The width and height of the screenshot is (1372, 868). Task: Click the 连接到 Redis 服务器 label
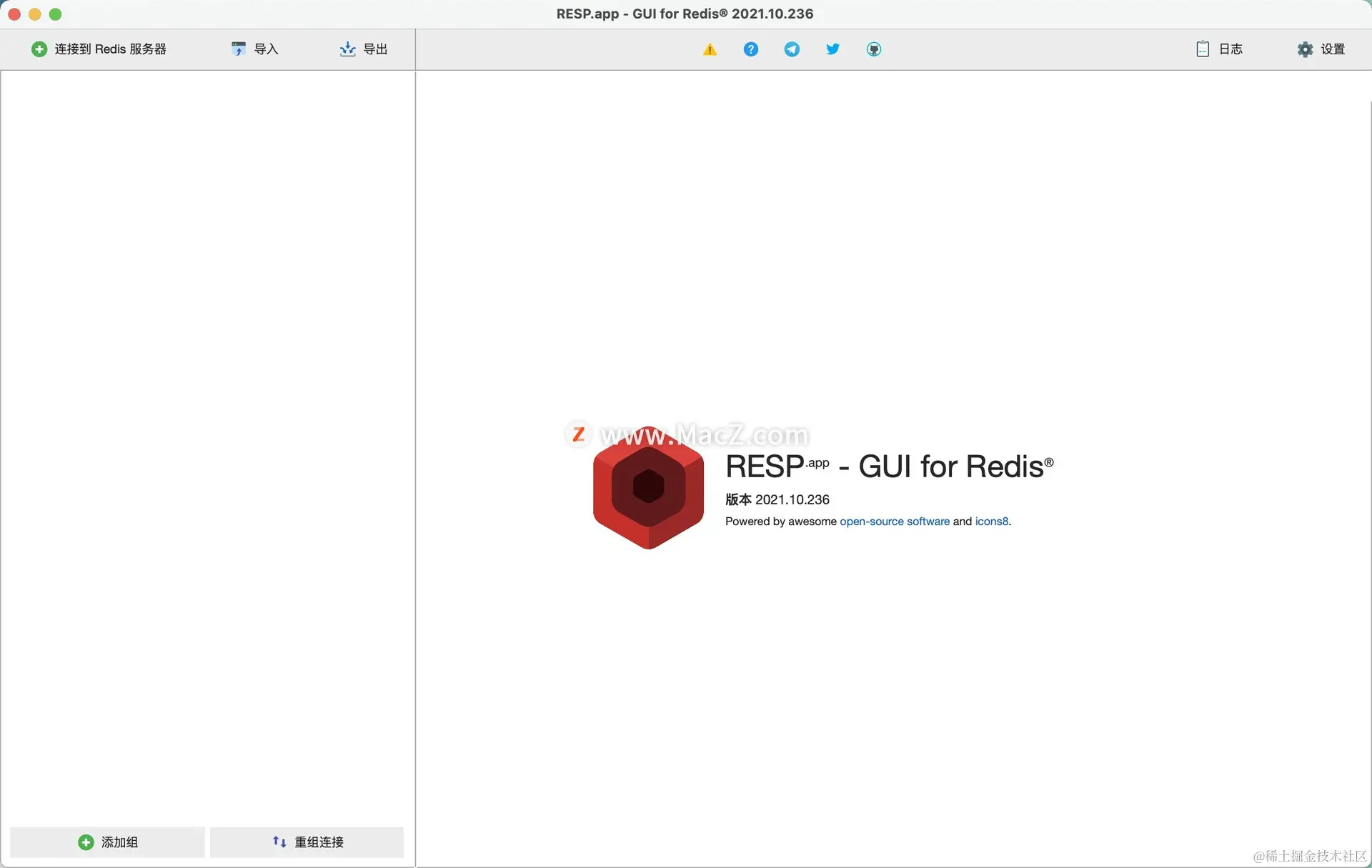coord(111,49)
